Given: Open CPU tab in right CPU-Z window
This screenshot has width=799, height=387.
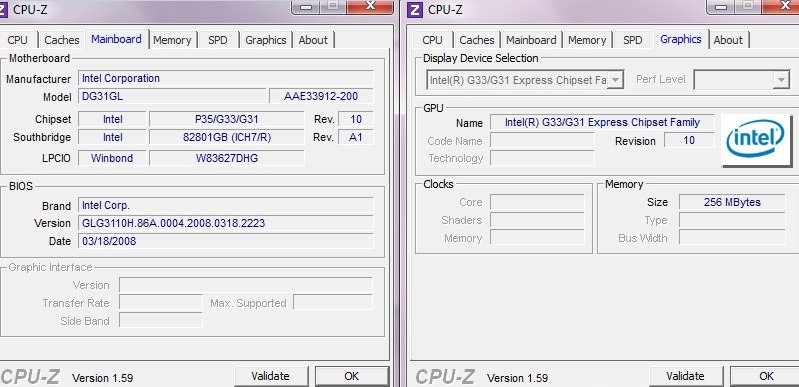Looking at the screenshot, I should [x=433, y=40].
